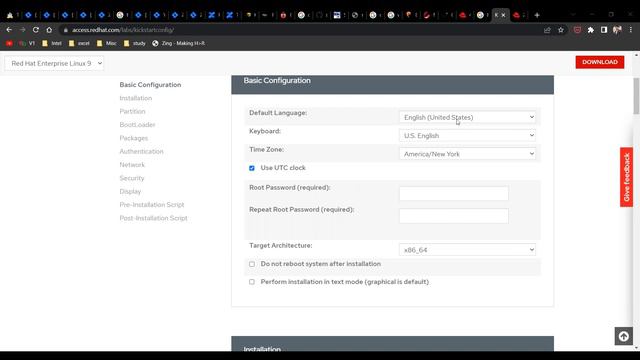The width and height of the screenshot is (640, 360).
Task: Click the browser forward arrow
Action: pyautogui.click(x=22, y=30)
